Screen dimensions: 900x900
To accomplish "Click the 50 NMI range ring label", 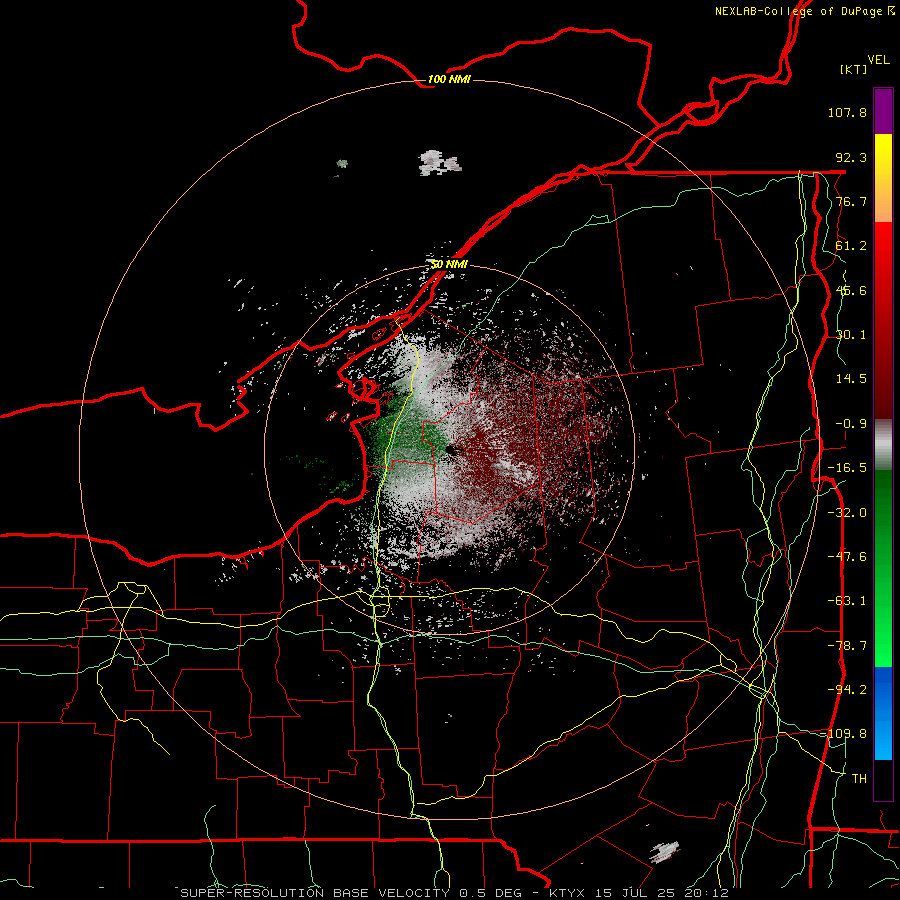I will tap(449, 265).
